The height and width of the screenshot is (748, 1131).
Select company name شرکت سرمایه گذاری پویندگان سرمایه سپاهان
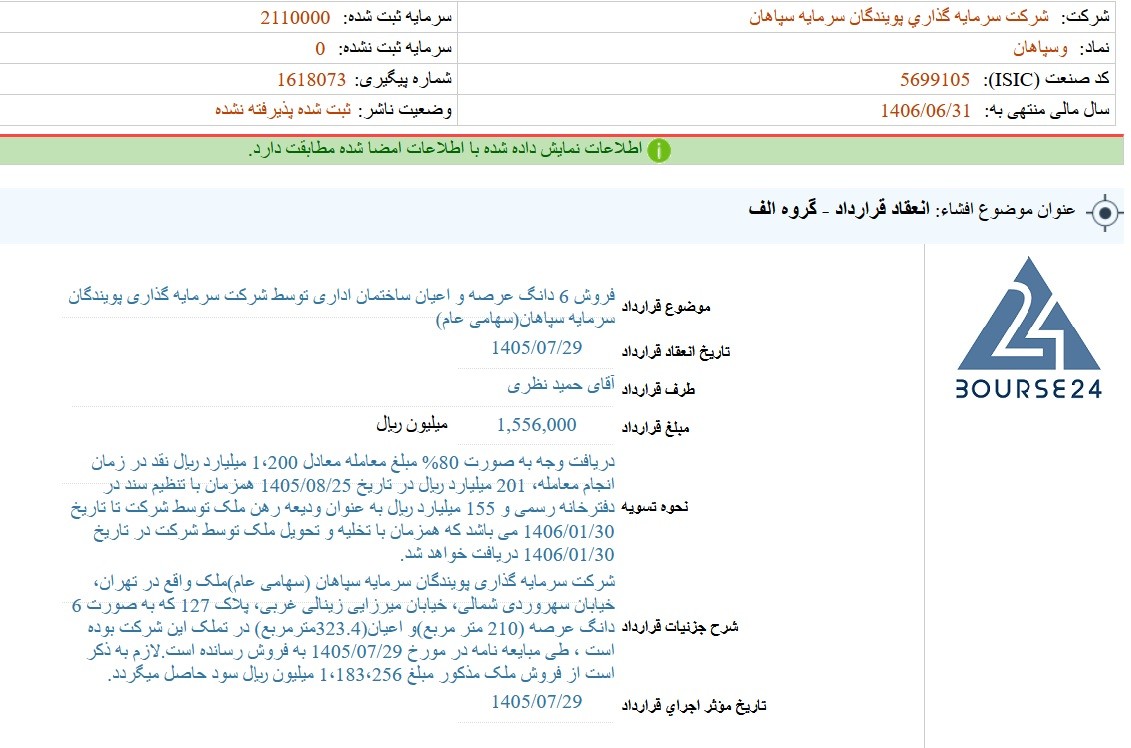click(899, 17)
